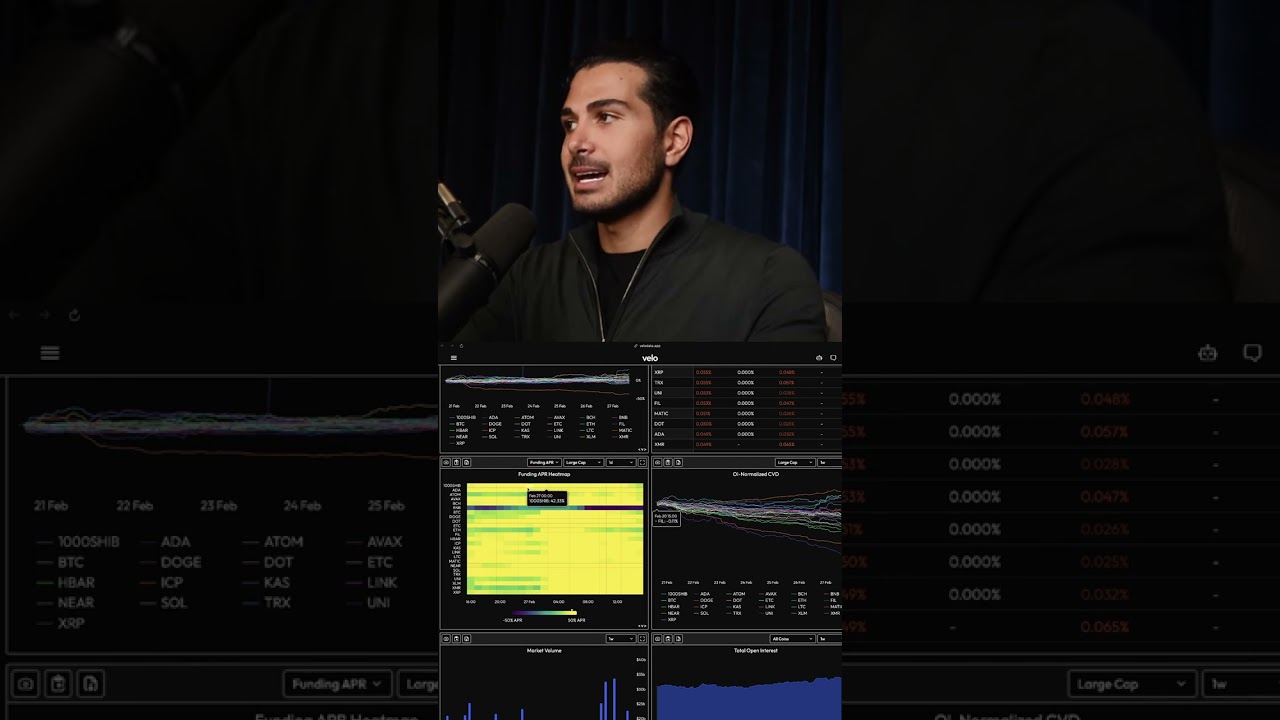Image resolution: width=1280 pixels, height=720 pixels.
Task: Expand Funding APR Heatmap panel to fullscreen
Action: [642, 463]
